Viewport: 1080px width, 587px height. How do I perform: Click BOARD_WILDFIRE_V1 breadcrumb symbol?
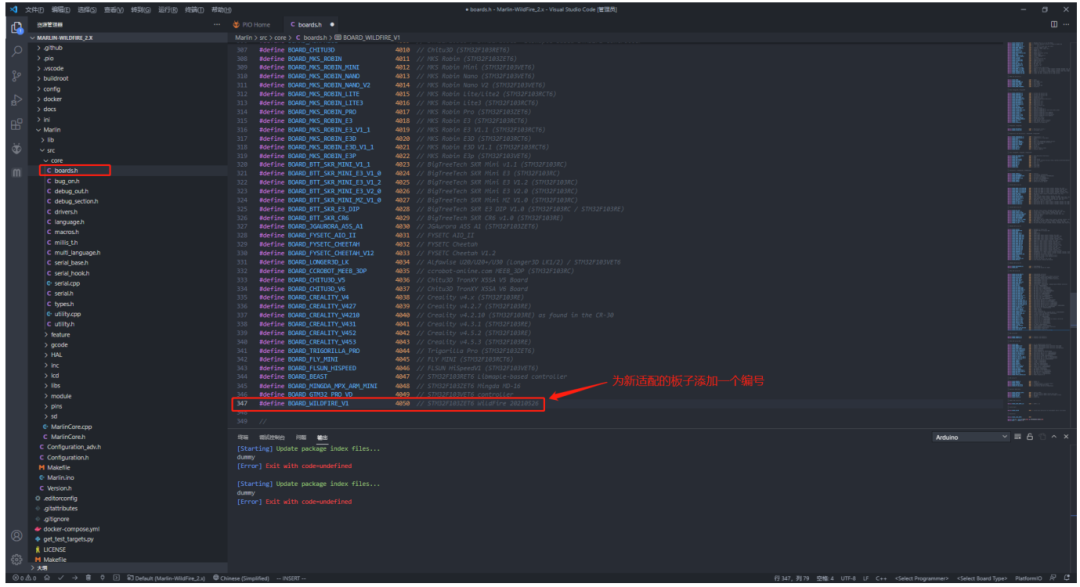point(367,38)
